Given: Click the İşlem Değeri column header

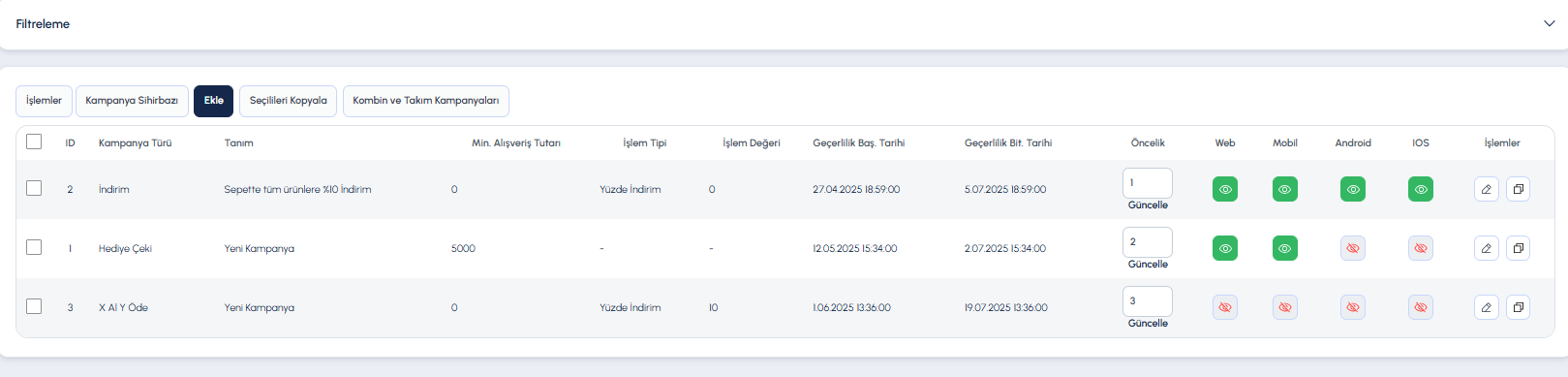Looking at the screenshot, I should (x=751, y=142).
